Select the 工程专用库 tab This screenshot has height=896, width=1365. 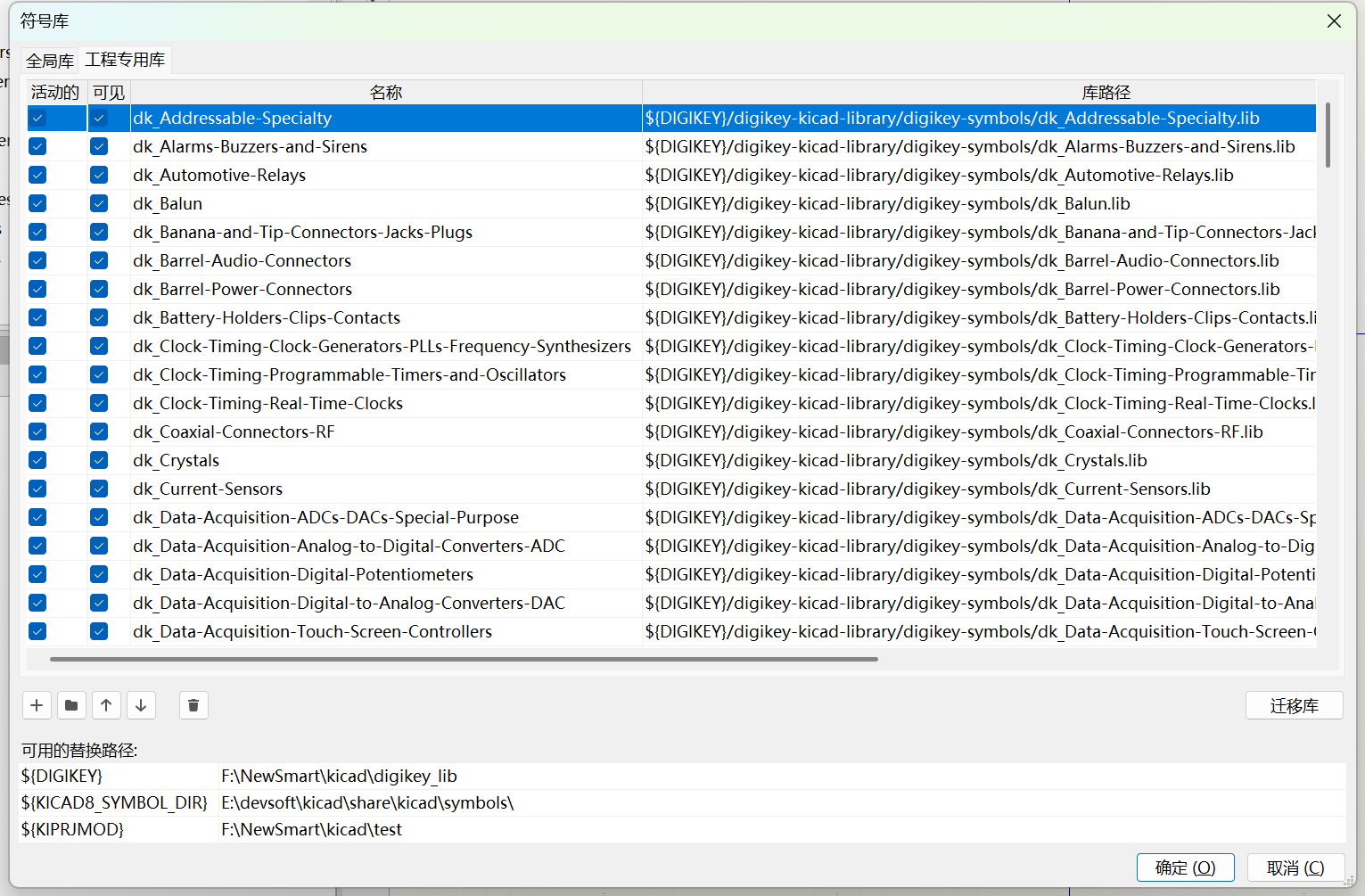point(125,60)
